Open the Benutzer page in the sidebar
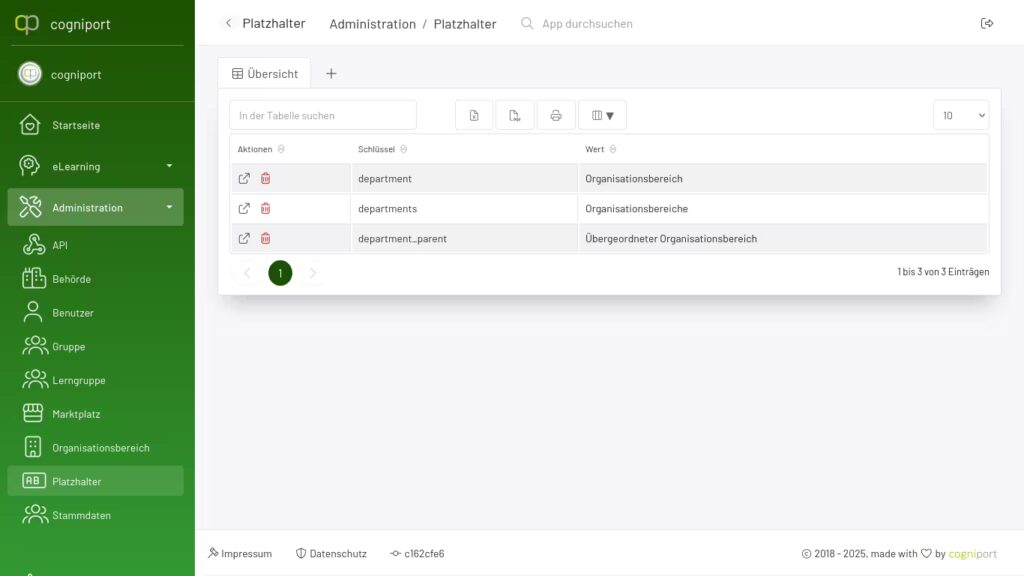1024x576 pixels. tap(72, 313)
